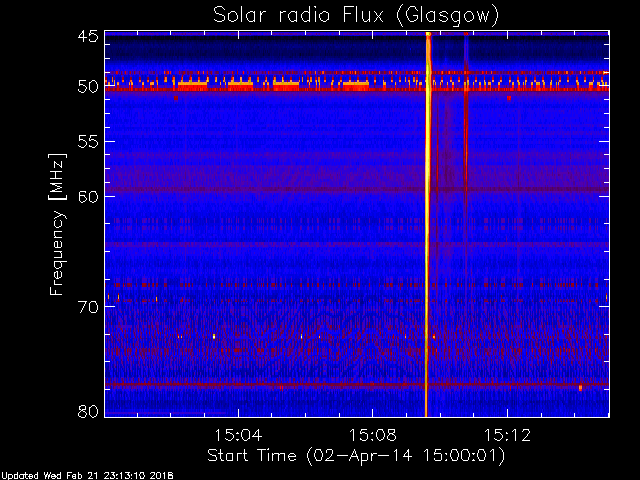
Task: Click the 'Solar radio Flux (Glasgow)' title
Action: 356,16
